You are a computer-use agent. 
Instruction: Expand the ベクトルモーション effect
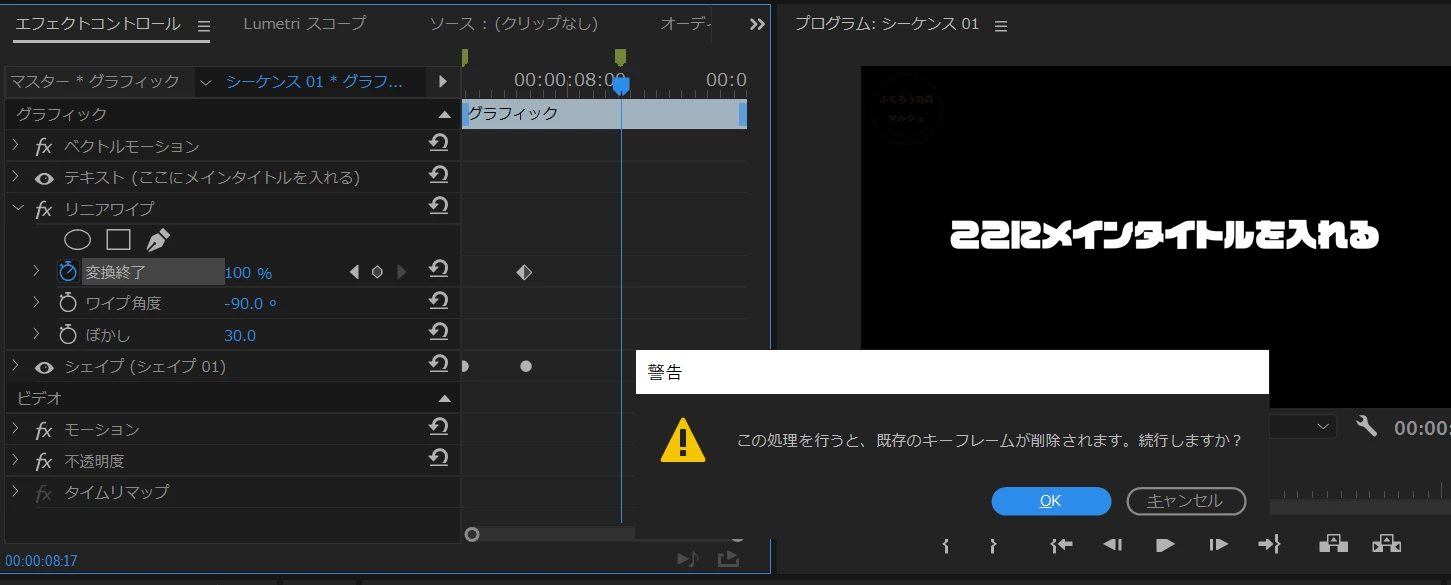pos(16,146)
